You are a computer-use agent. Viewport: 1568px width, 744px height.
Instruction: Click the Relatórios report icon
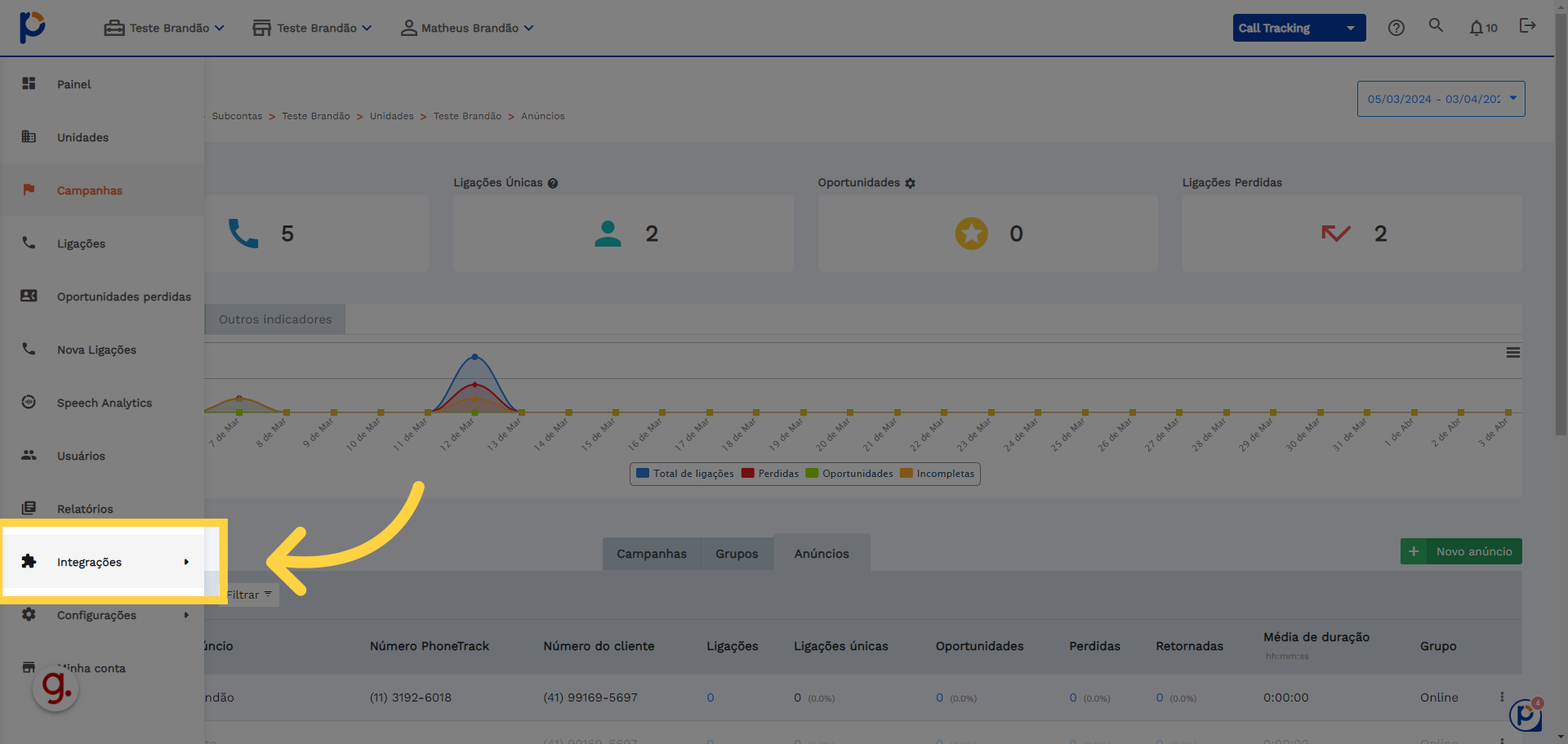29,508
